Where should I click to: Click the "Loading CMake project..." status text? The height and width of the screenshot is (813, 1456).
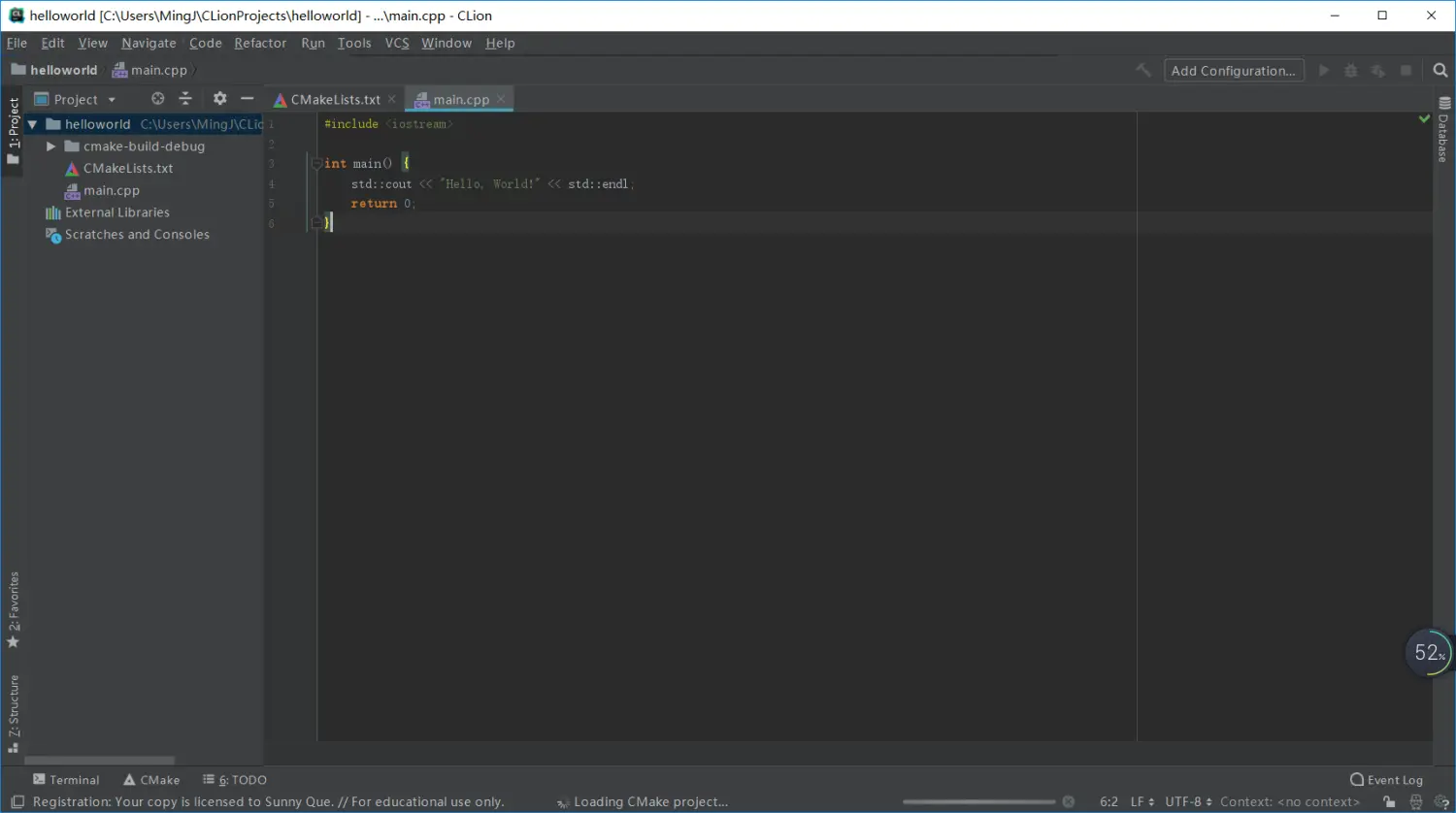pos(650,801)
